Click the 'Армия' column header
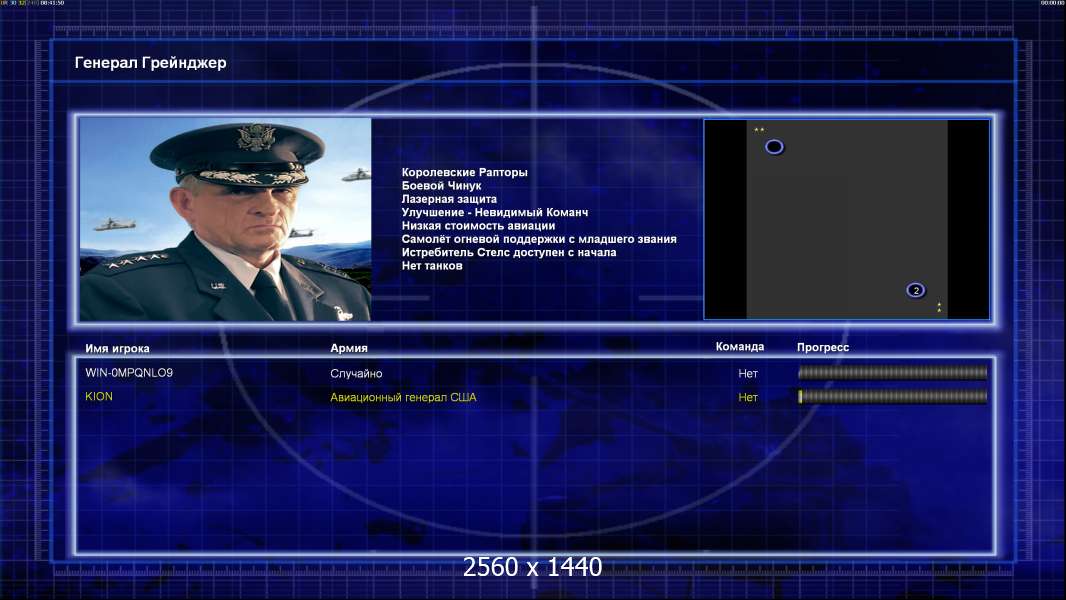 [349, 348]
